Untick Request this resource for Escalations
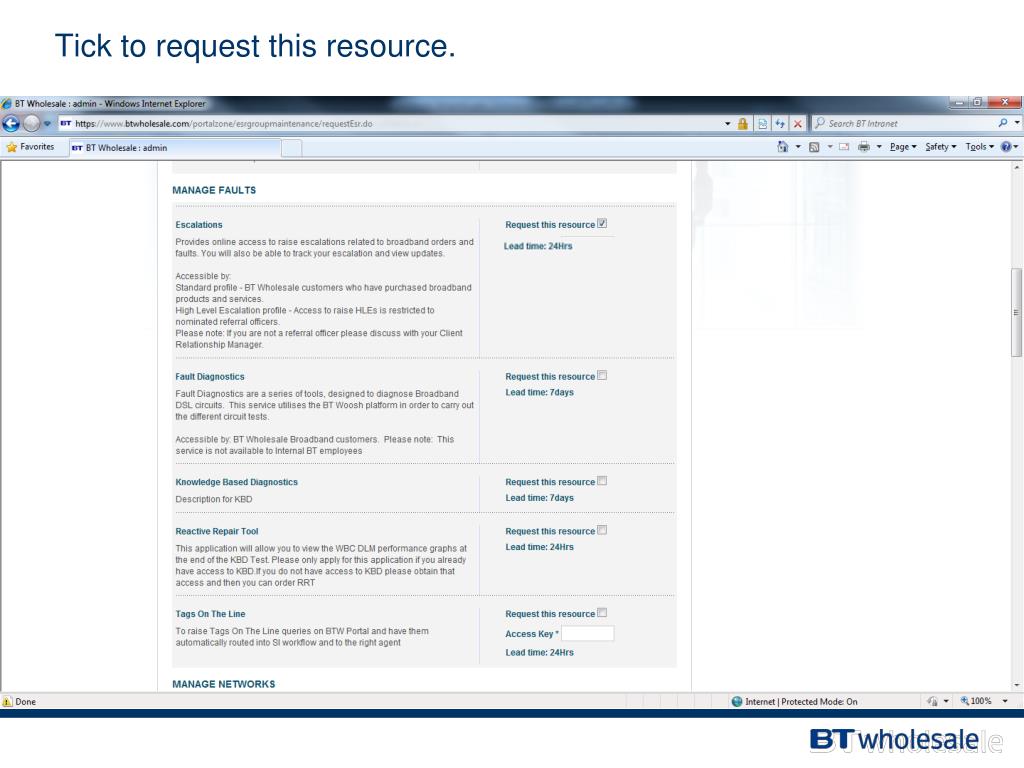1024x768 pixels. [602, 223]
